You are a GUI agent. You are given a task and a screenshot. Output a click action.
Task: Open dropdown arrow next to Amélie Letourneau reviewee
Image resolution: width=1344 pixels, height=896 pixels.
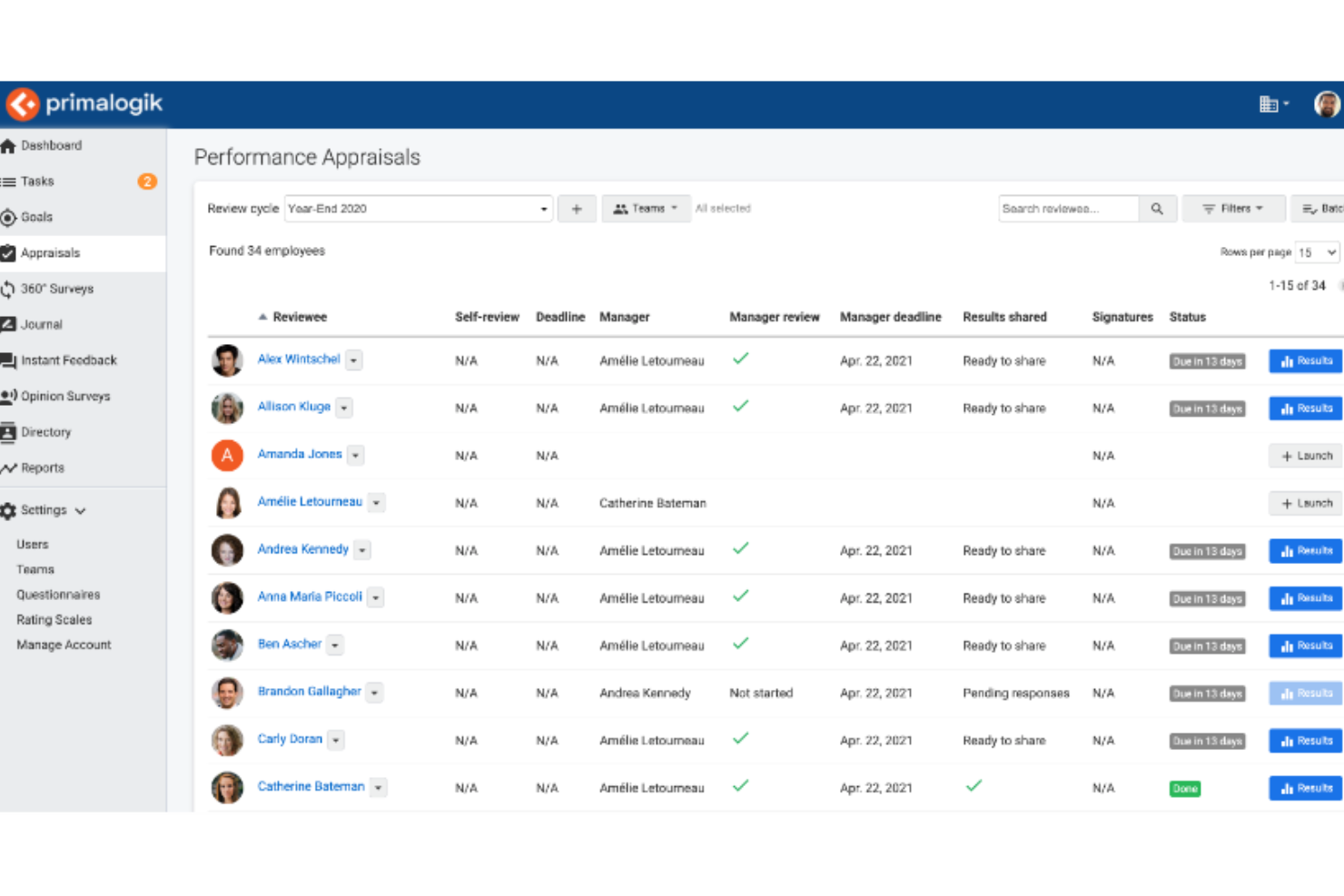(376, 503)
